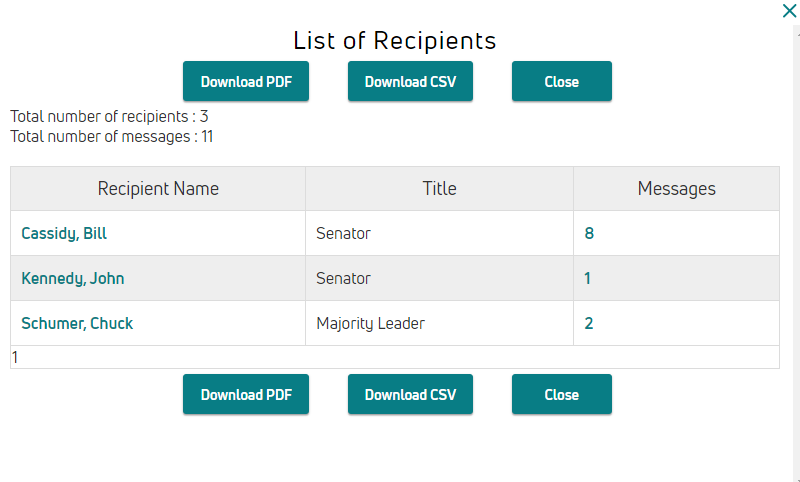This screenshot has height=482, width=800.
Task: Click the lower Download PDF button
Action: [x=246, y=394]
